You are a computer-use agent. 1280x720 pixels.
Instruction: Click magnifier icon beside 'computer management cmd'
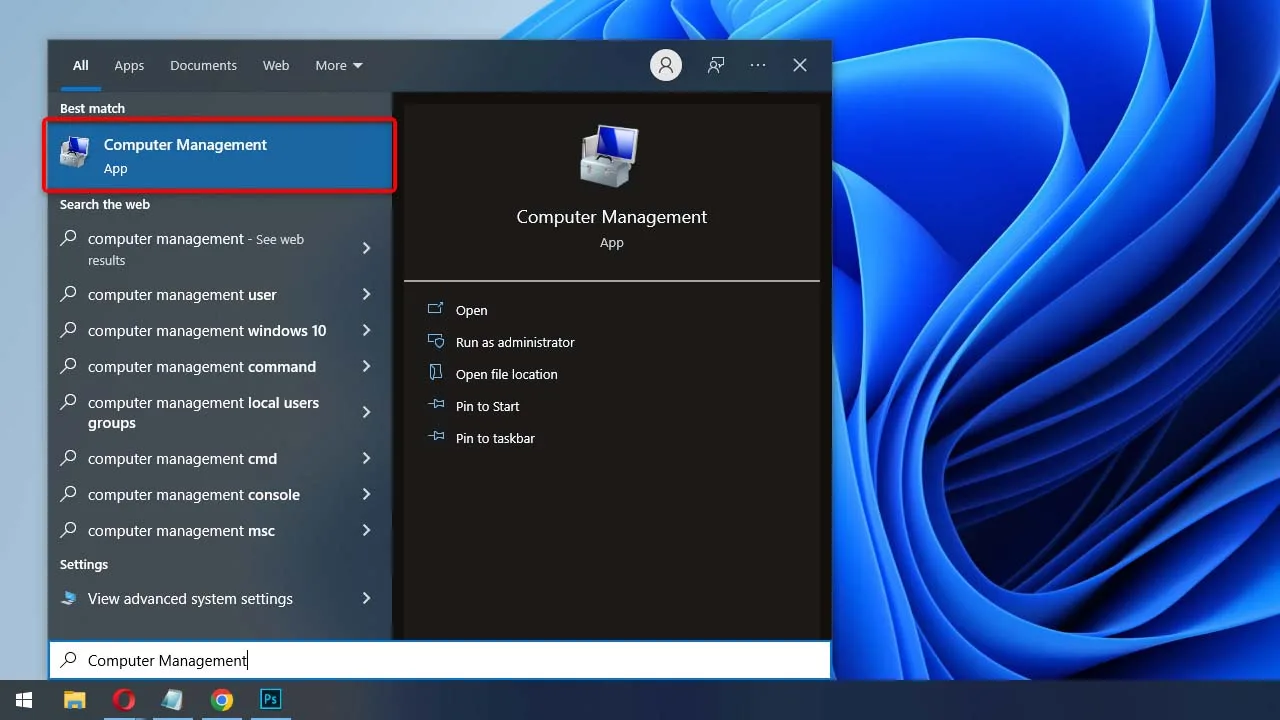click(68, 458)
